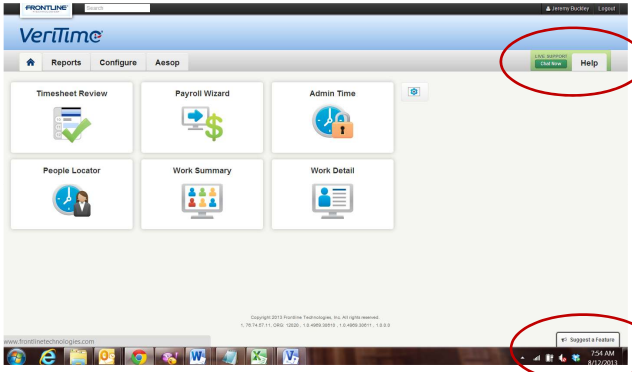Open the network signal tray icon

[x=536, y=357]
